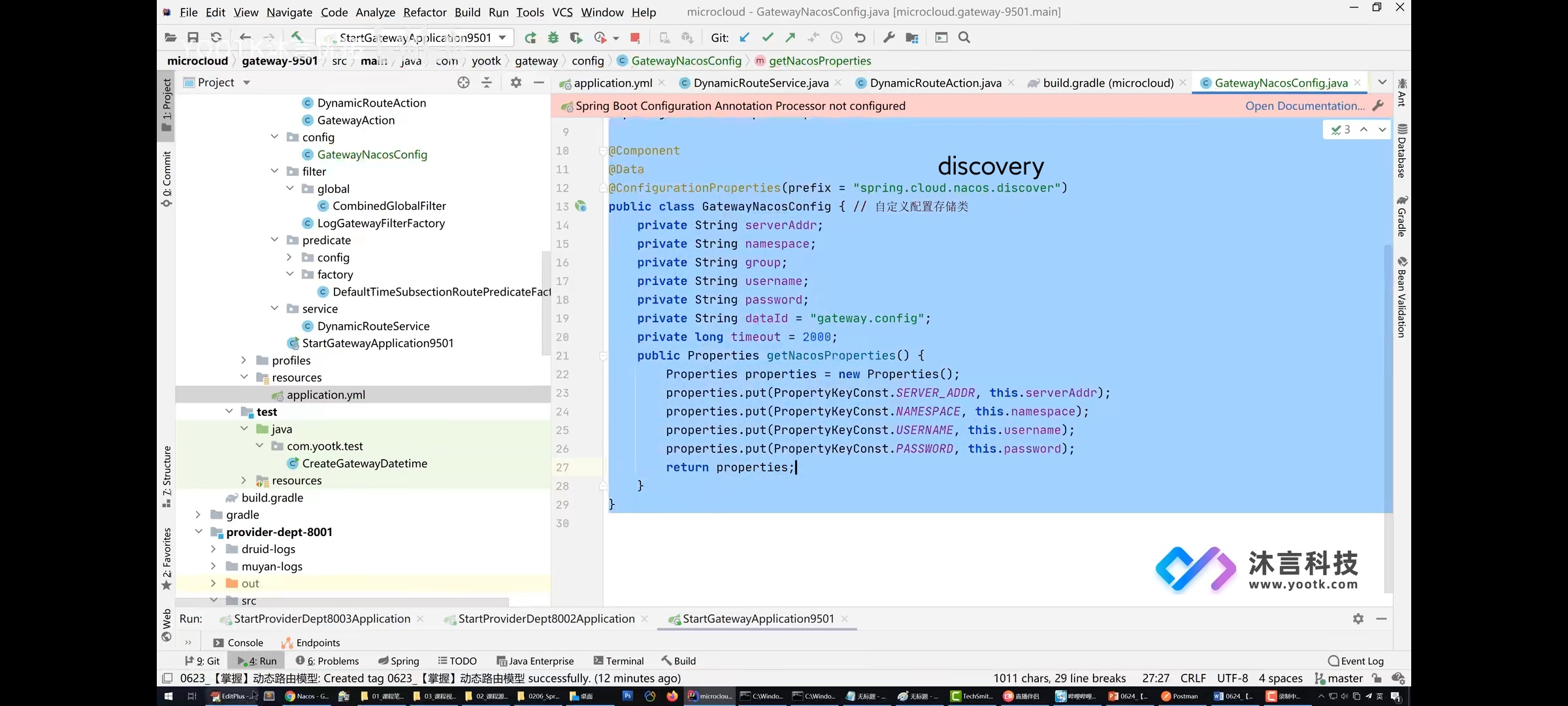
Task: Click the Debug bug icon
Action: 553,38
